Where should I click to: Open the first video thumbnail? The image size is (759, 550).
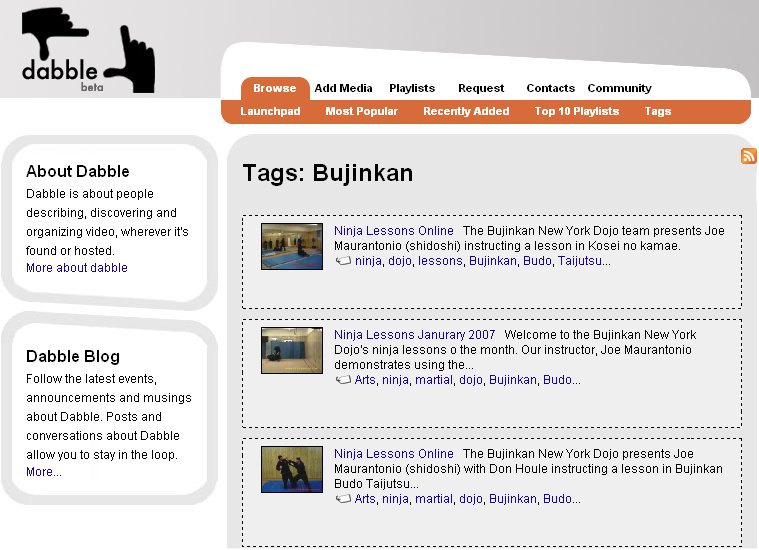click(292, 246)
